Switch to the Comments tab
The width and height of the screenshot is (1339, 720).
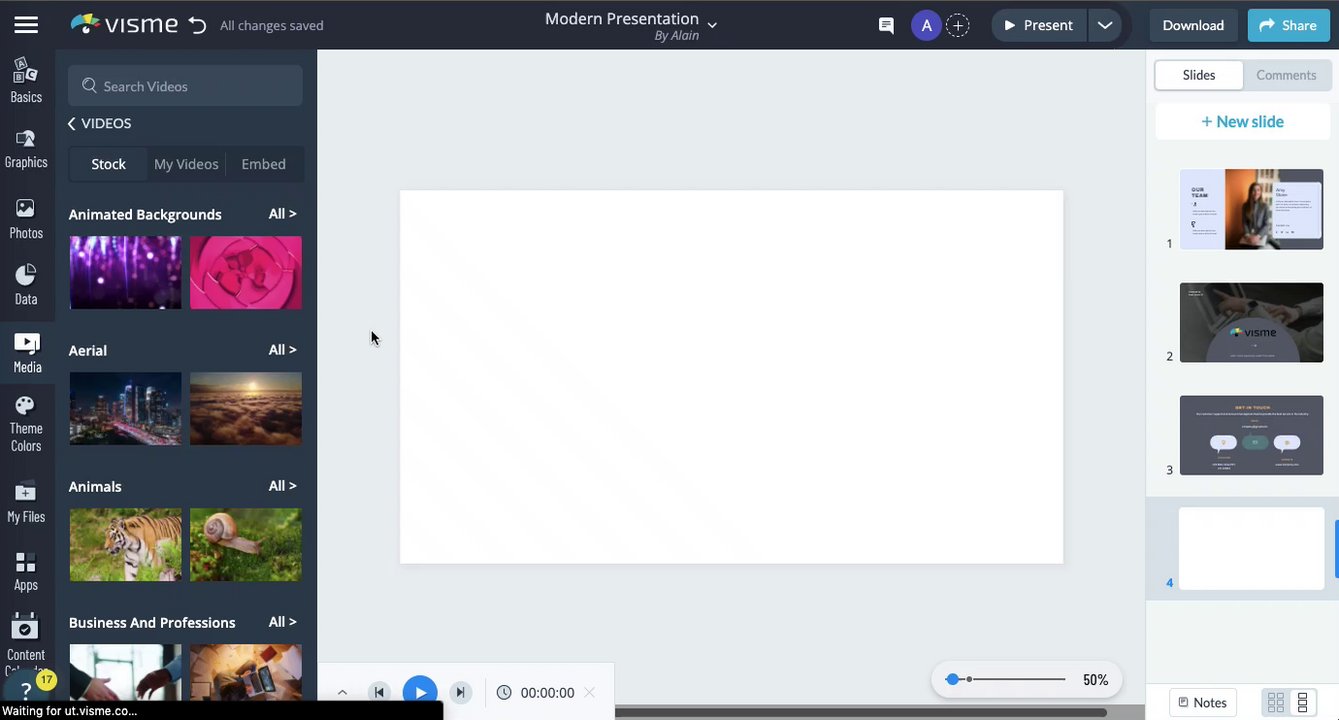pos(1286,75)
